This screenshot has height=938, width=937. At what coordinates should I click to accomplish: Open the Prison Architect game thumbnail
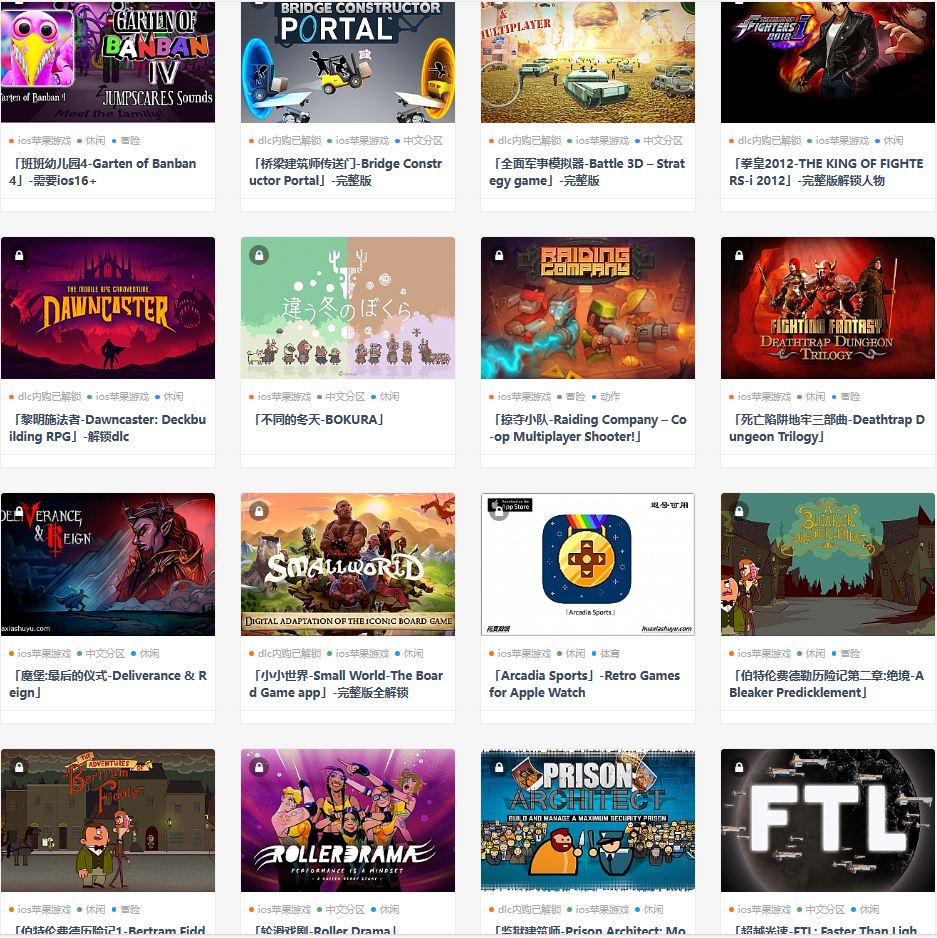[x=588, y=820]
